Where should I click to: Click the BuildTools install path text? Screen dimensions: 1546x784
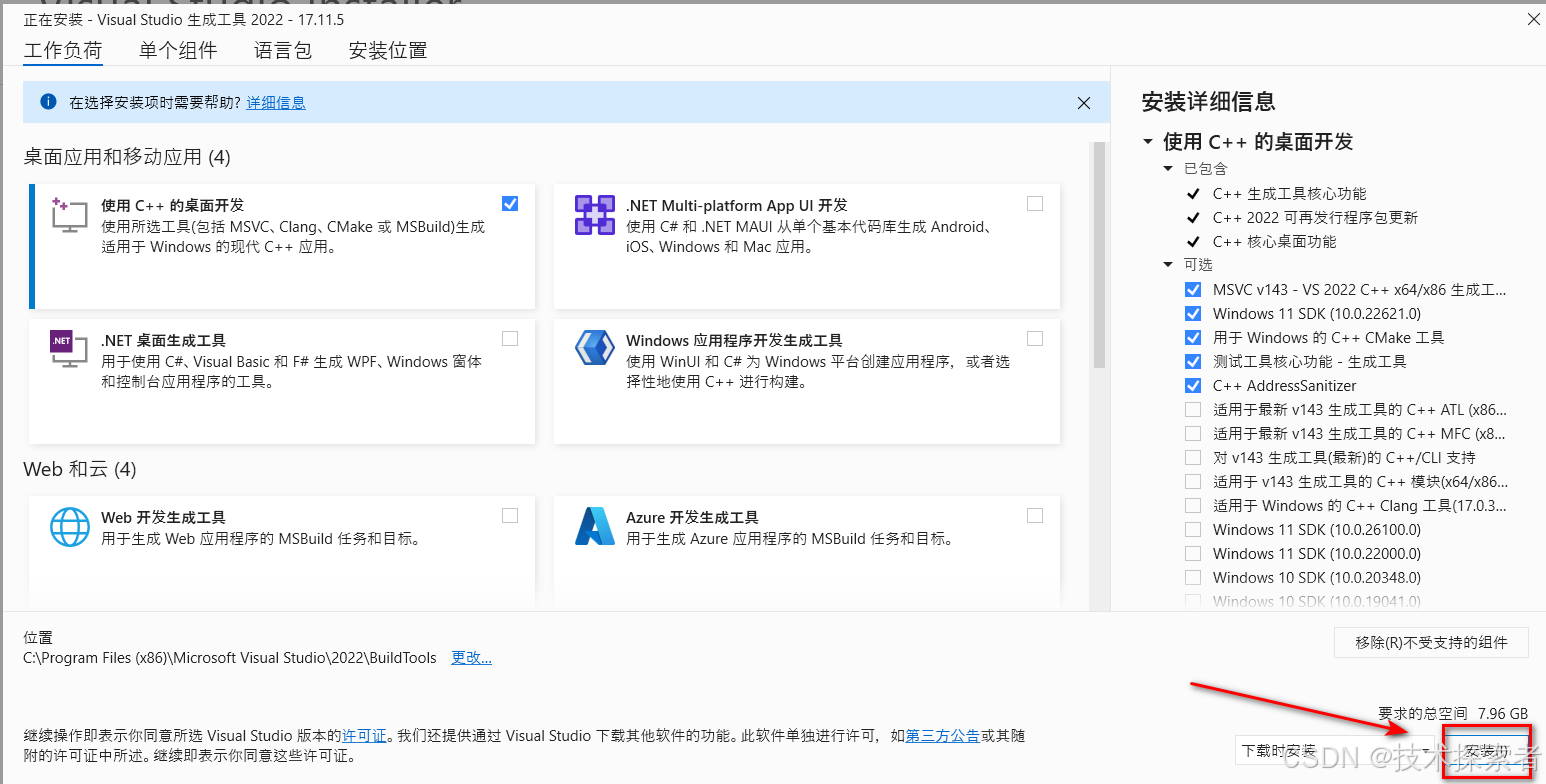[230, 658]
